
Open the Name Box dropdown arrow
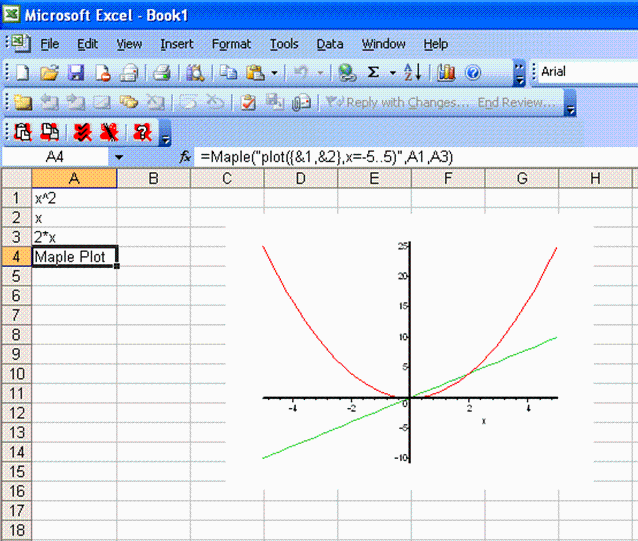119,158
